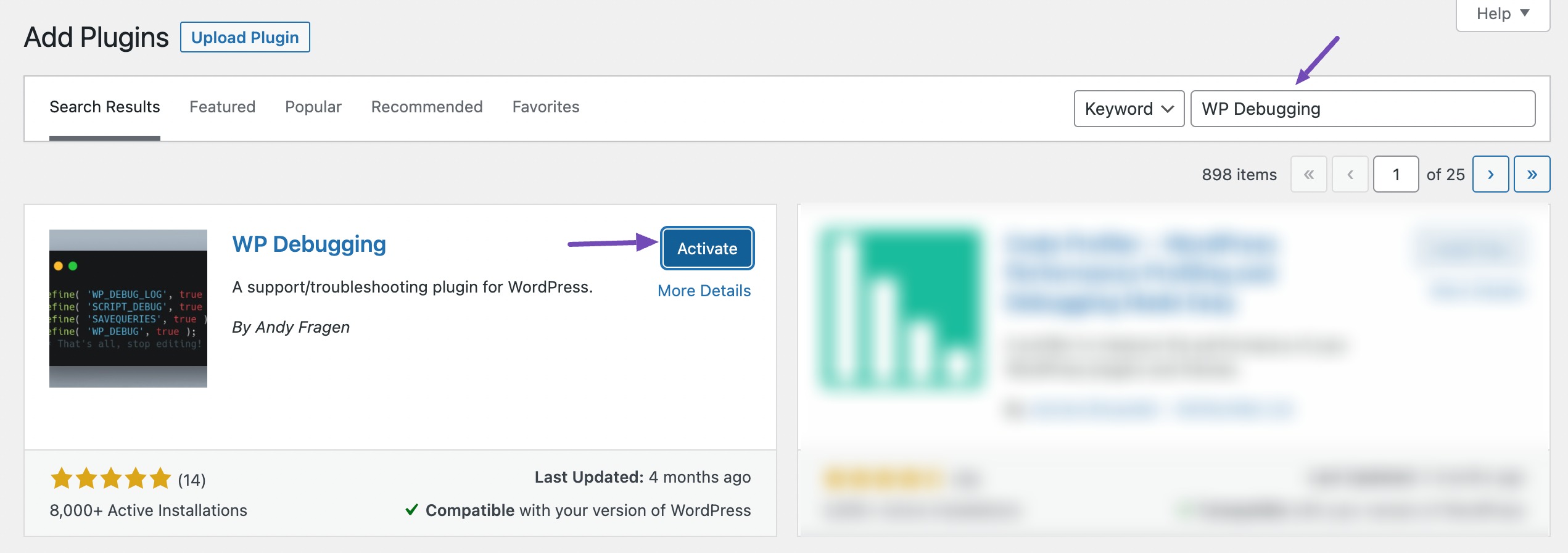This screenshot has height=553, width=1568.
Task: Click the five-star rating for WP Debugging
Action: pos(111,478)
